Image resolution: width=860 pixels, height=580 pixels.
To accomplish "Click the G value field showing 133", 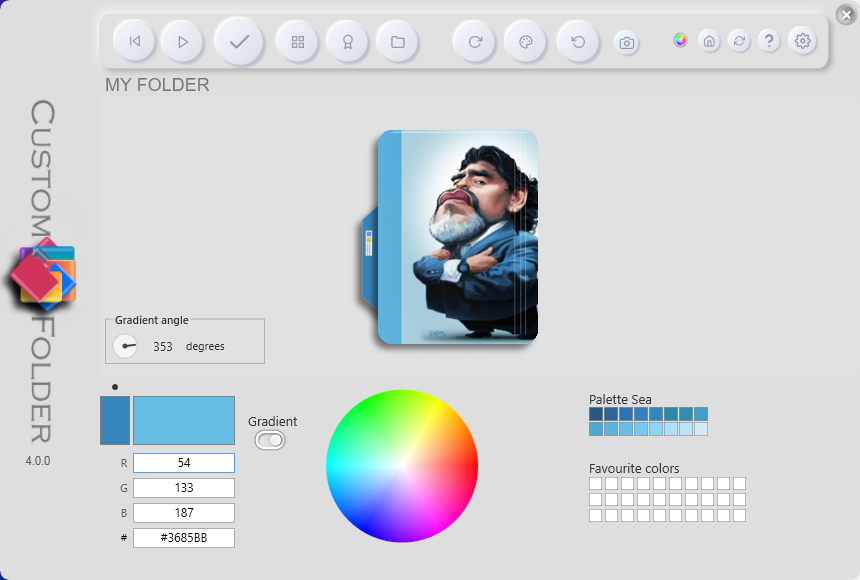I will coord(184,488).
